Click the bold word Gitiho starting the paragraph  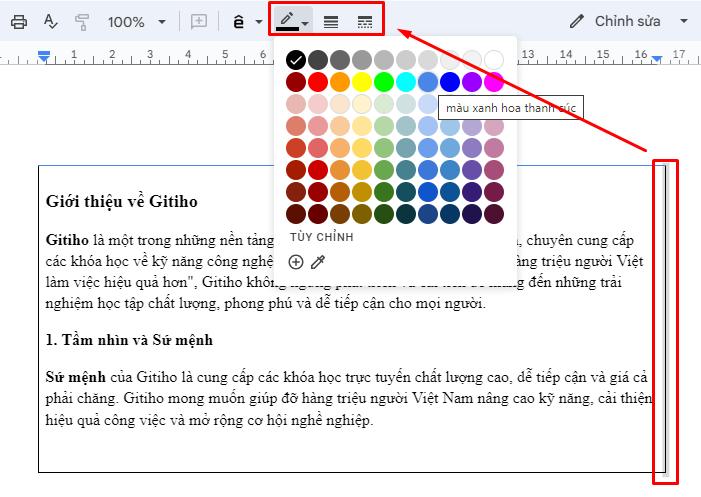(67, 240)
